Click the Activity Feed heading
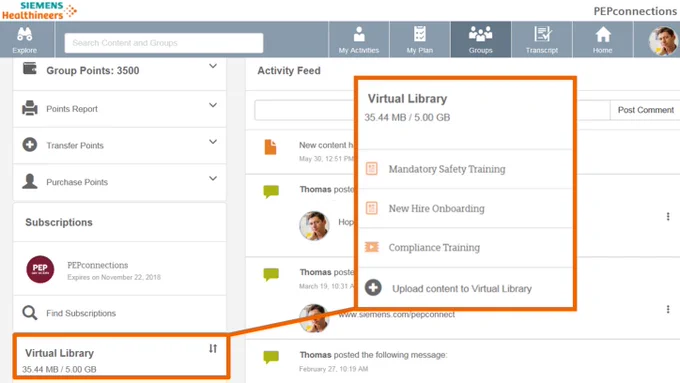The image size is (680, 383). coord(289,71)
